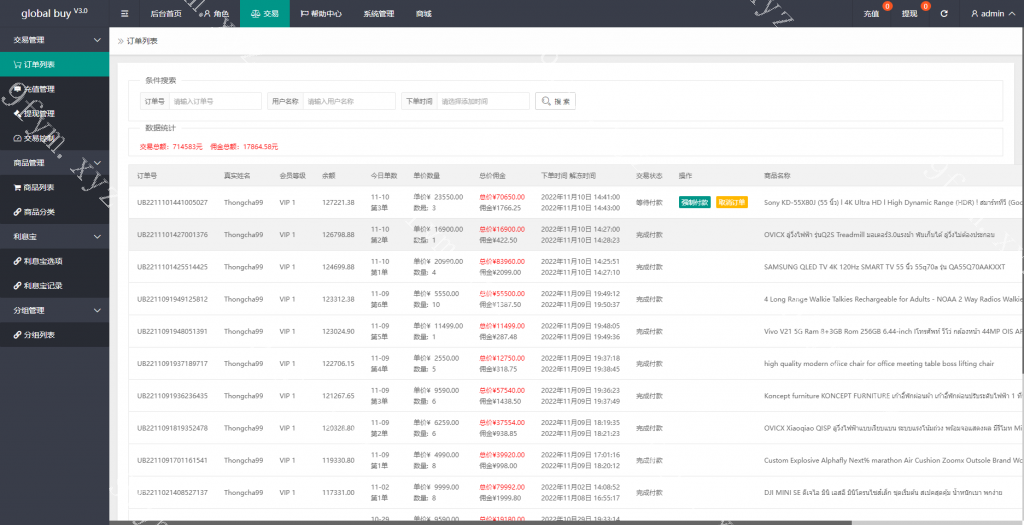Open 提现 in the top bar
This screenshot has height=525, width=1024.
[x=910, y=14]
